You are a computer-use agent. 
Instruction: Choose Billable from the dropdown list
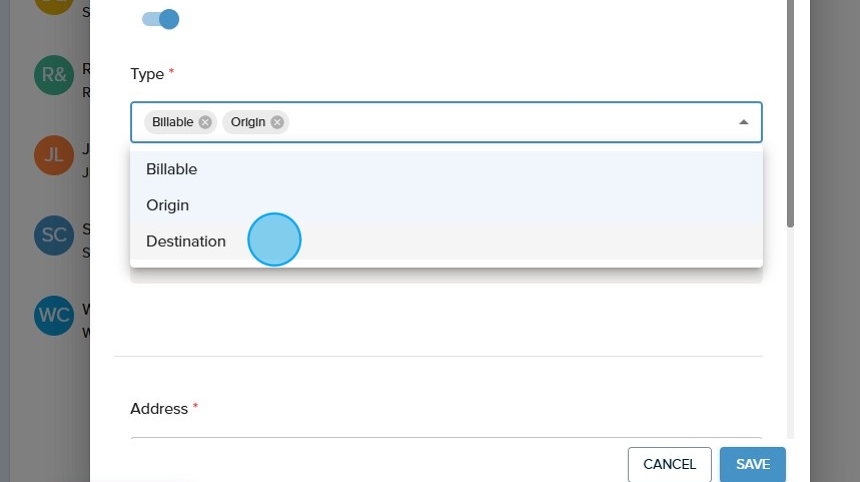[x=172, y=169]
